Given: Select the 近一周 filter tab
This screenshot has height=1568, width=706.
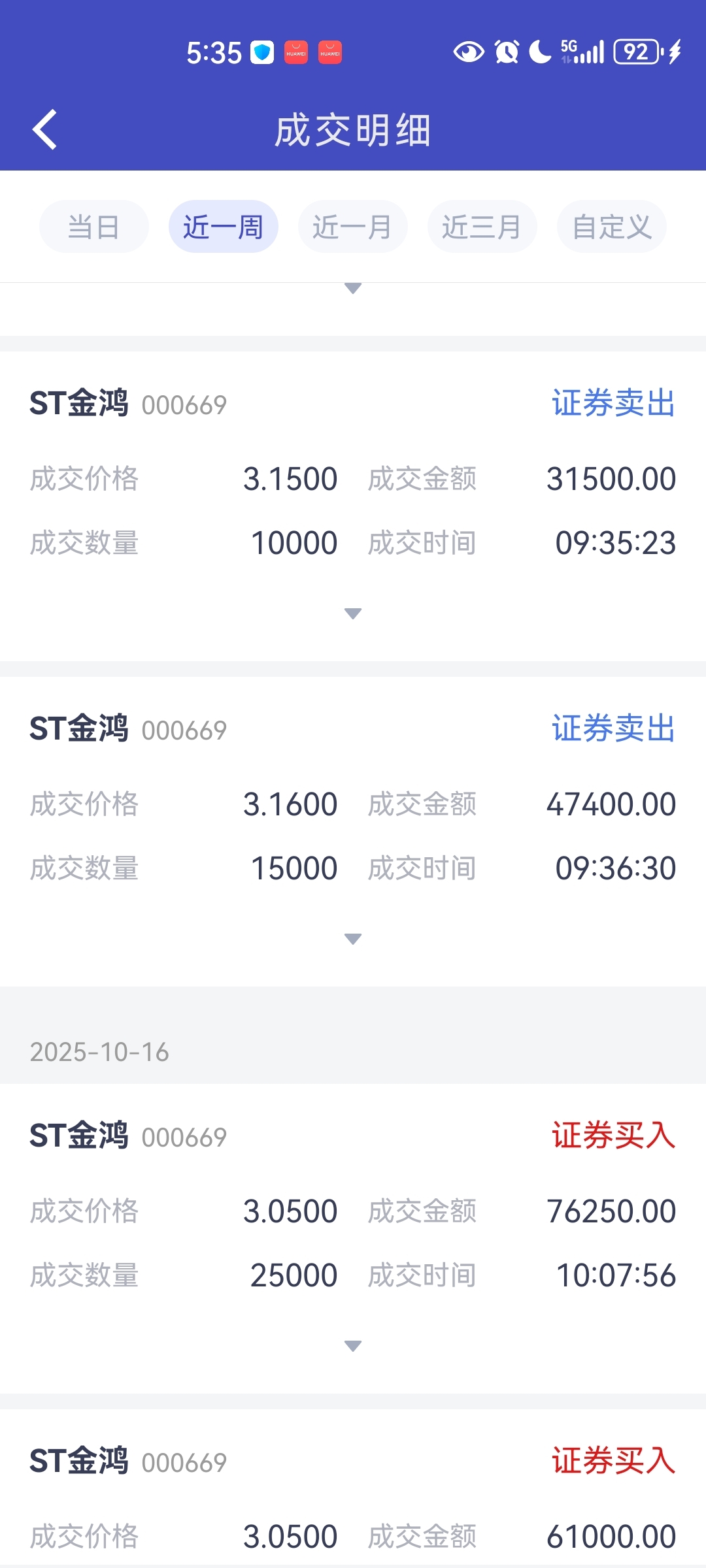Looking at the screenshot, I should point(223,227).
